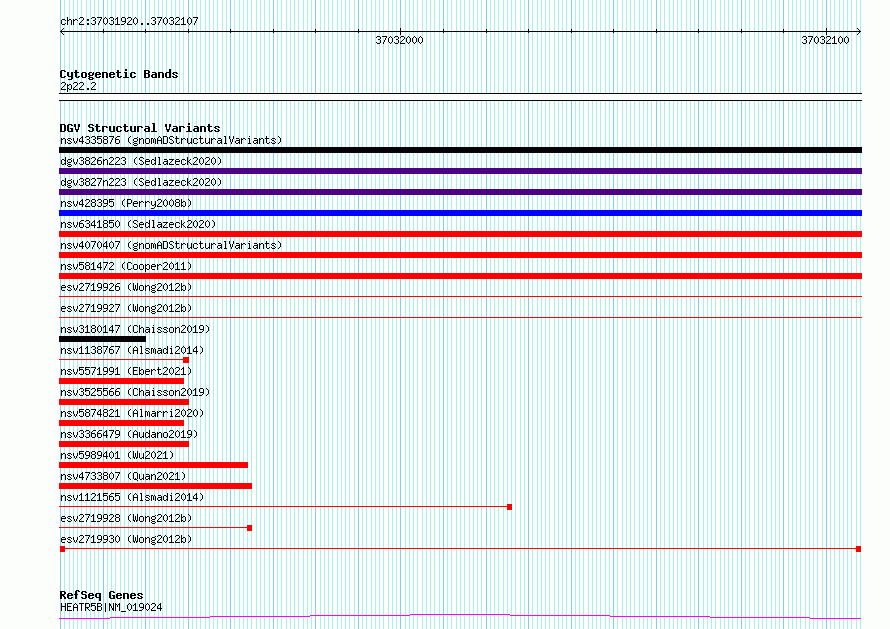Click the esv2719928 Wong2012b label

pyautogui.click(x=126, y=518)
